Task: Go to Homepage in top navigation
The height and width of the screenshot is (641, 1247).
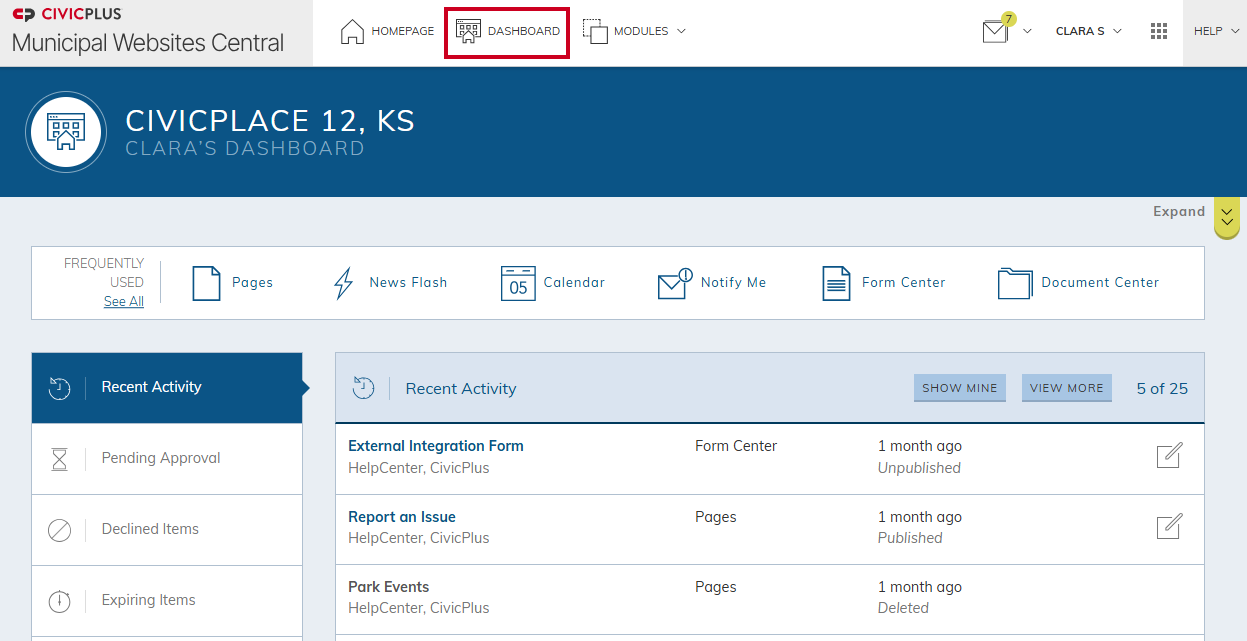Action: 387,32
